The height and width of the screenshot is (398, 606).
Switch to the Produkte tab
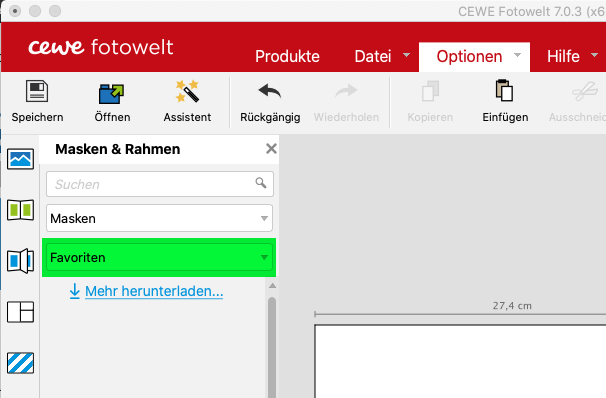(287, 56)
